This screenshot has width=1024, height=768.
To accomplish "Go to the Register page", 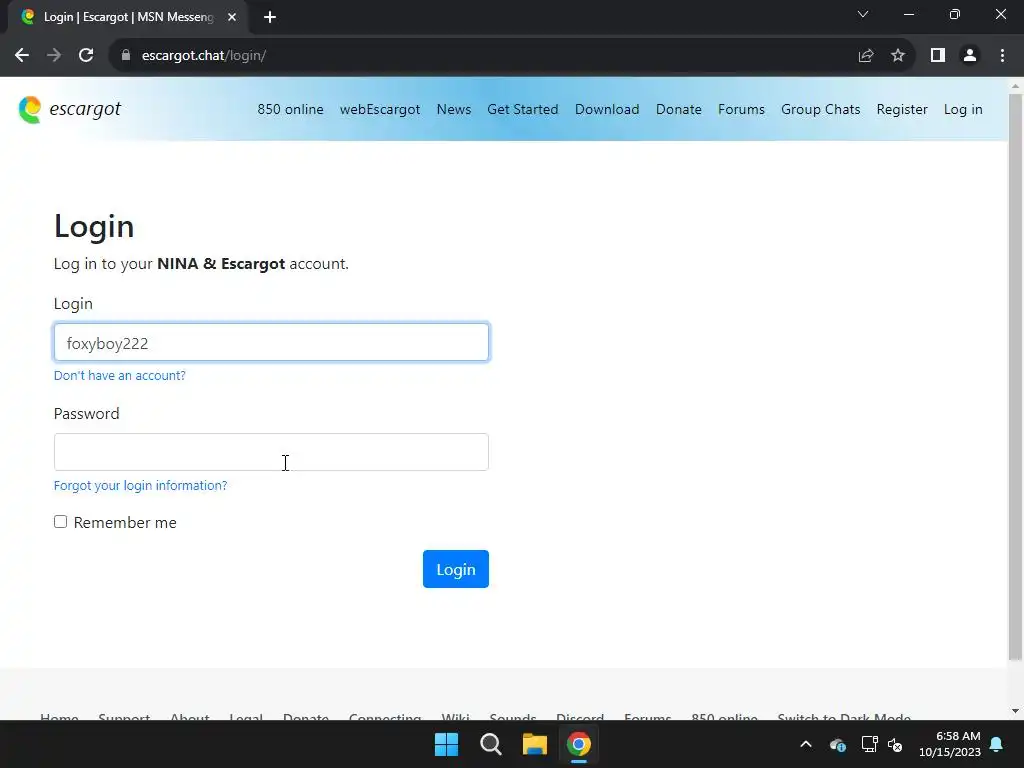I will 902,109.
